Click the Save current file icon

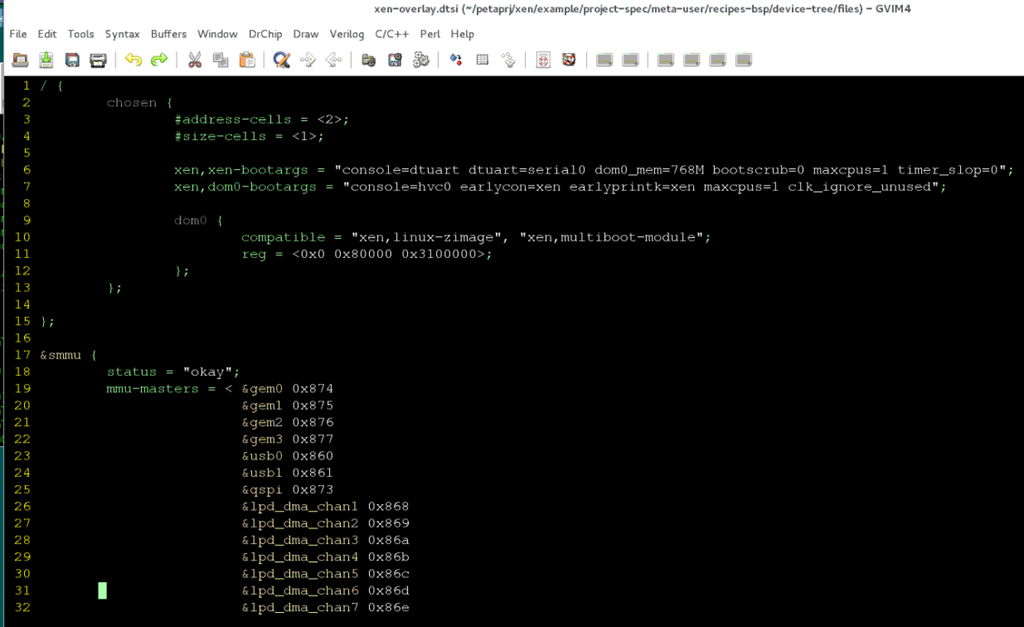point(46,60)
